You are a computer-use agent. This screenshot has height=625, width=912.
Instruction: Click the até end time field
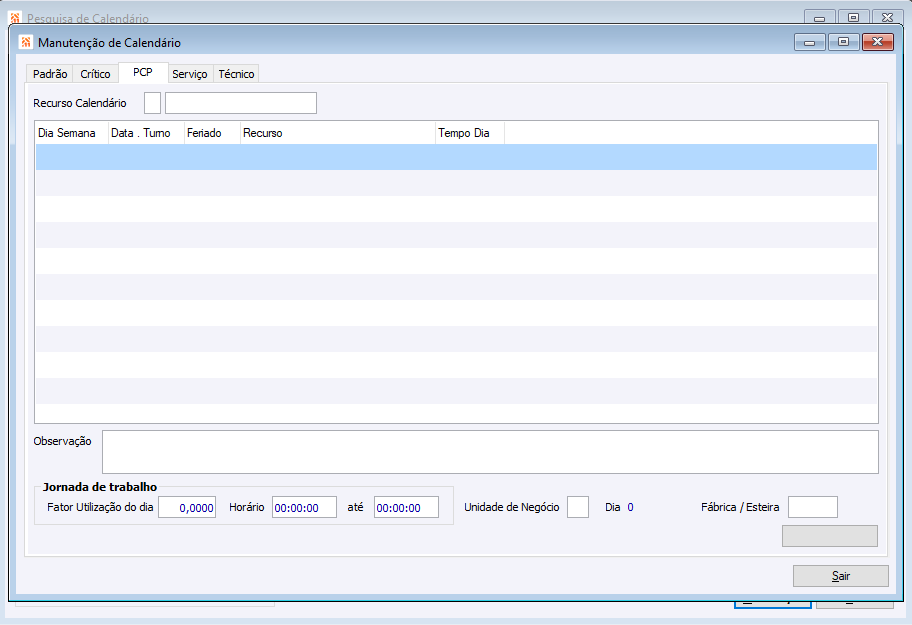406,507
